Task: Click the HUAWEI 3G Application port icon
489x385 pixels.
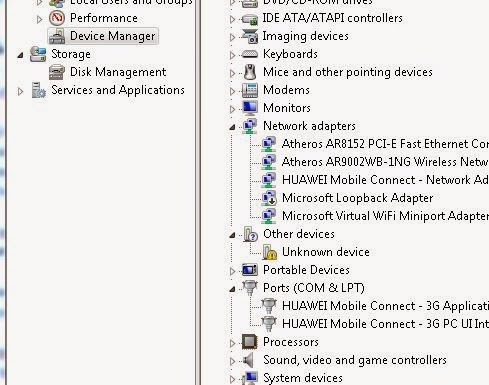Action: [269, 306]
